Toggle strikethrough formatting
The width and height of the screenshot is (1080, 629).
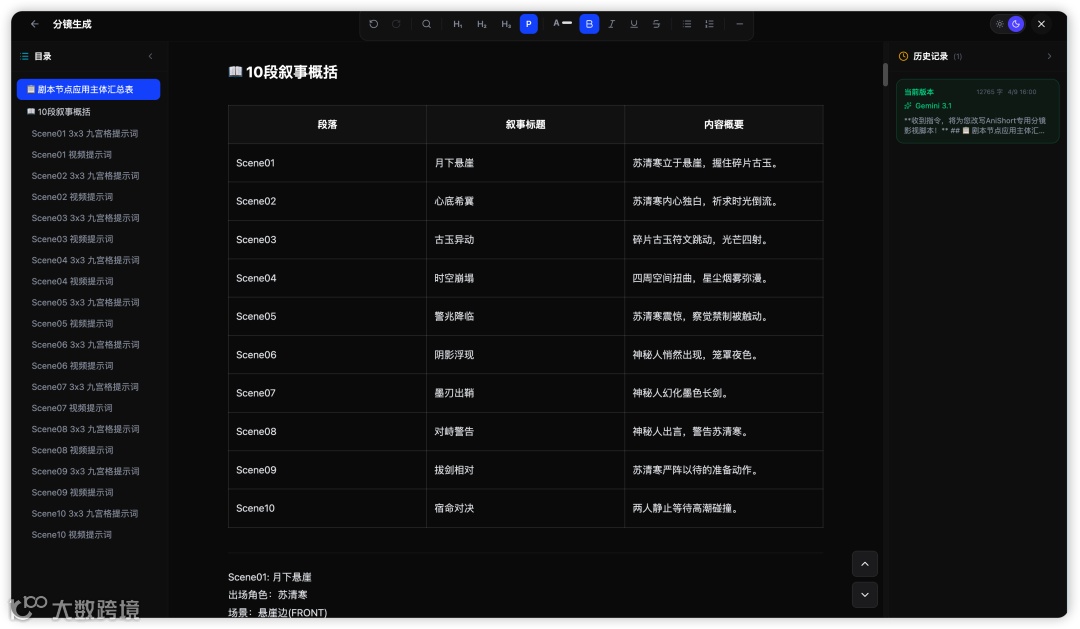click(656, 24)
